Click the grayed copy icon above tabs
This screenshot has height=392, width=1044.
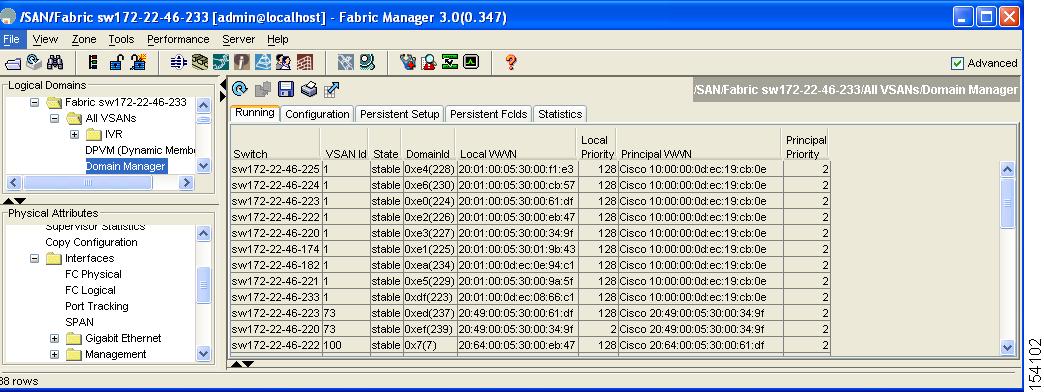click(263, 89)
